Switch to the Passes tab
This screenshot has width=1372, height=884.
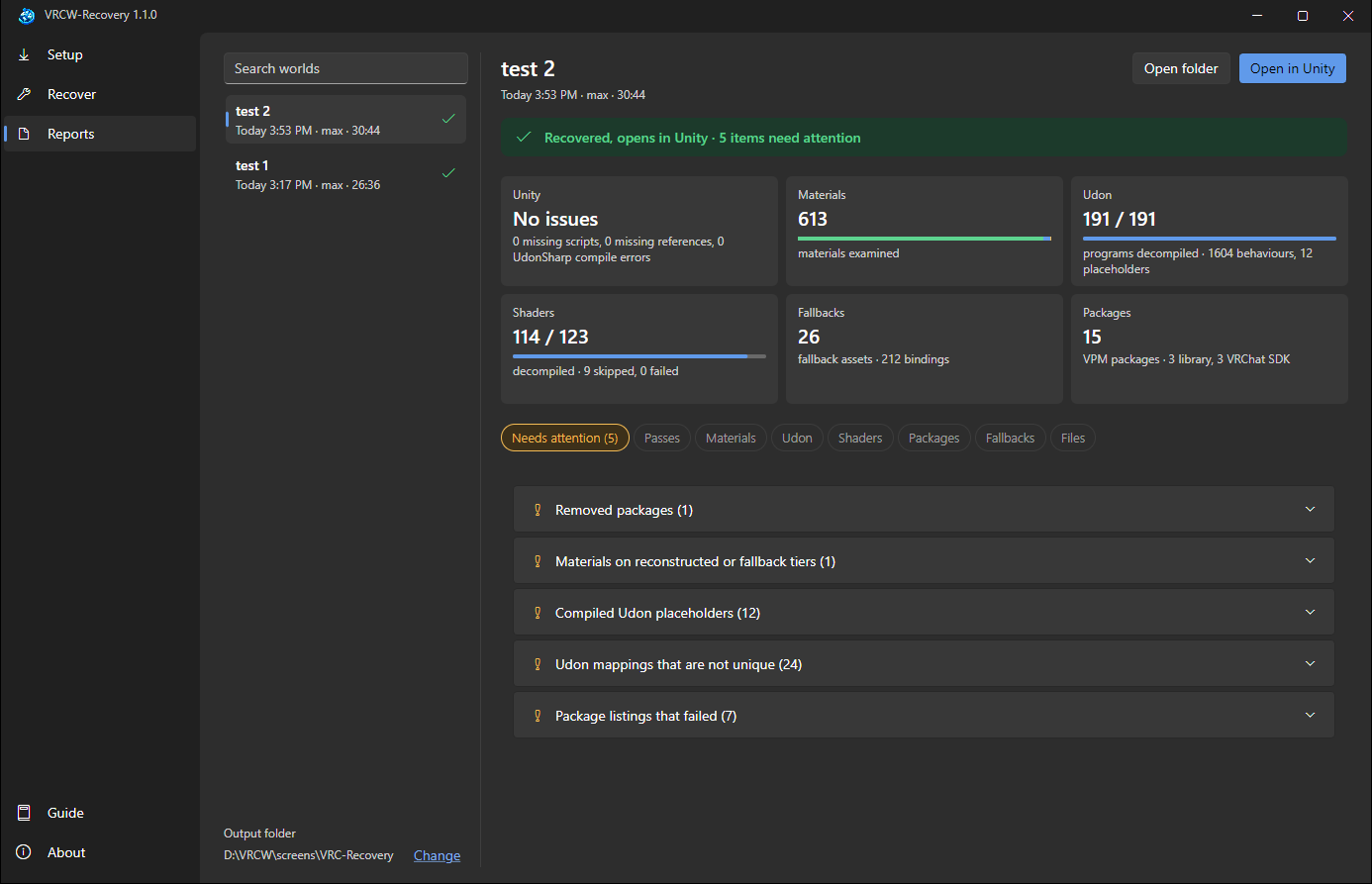click(x=662, y=438)
